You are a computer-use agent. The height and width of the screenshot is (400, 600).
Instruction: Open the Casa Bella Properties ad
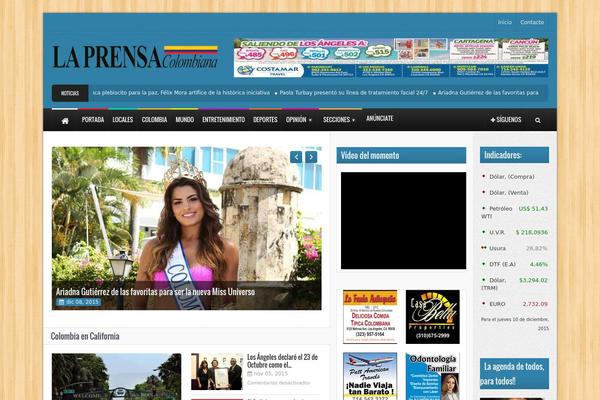tap(433, 317)
